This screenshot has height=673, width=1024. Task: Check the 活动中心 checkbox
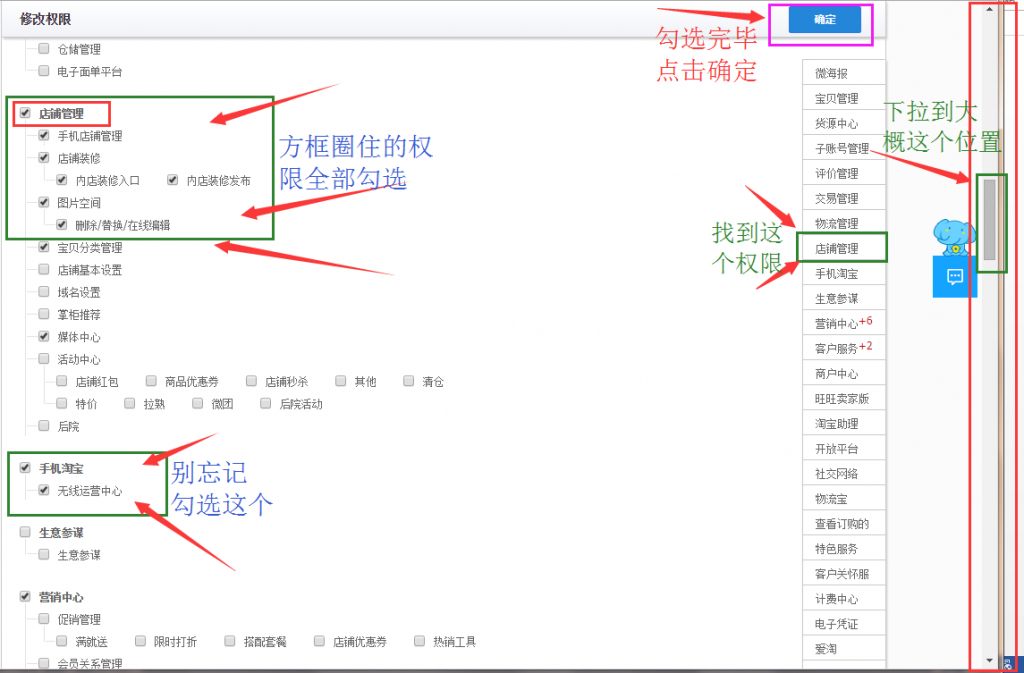click(44, 358)
